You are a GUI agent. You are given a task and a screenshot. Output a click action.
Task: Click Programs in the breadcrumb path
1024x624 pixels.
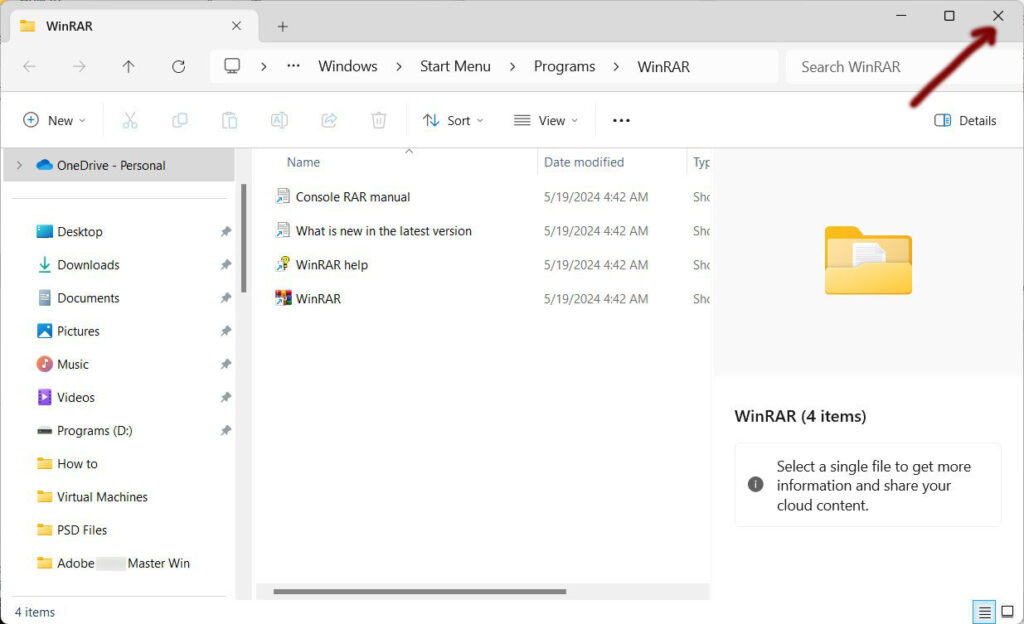coord(564,67)
